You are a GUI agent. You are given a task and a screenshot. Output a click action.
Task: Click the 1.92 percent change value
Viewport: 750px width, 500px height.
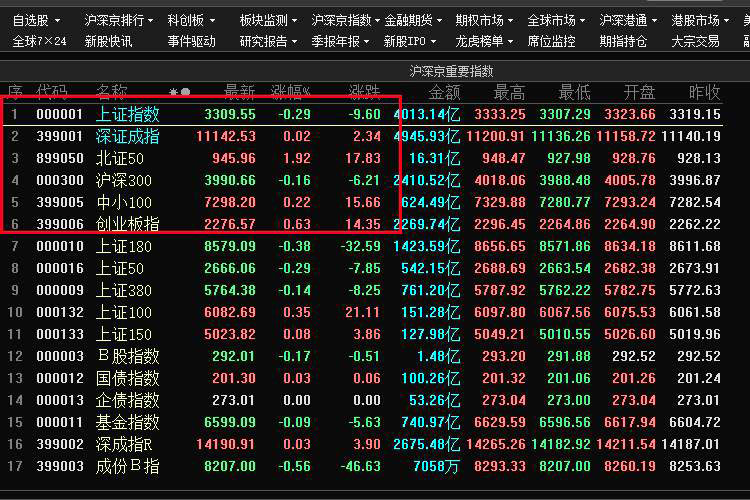coord(297,158)
